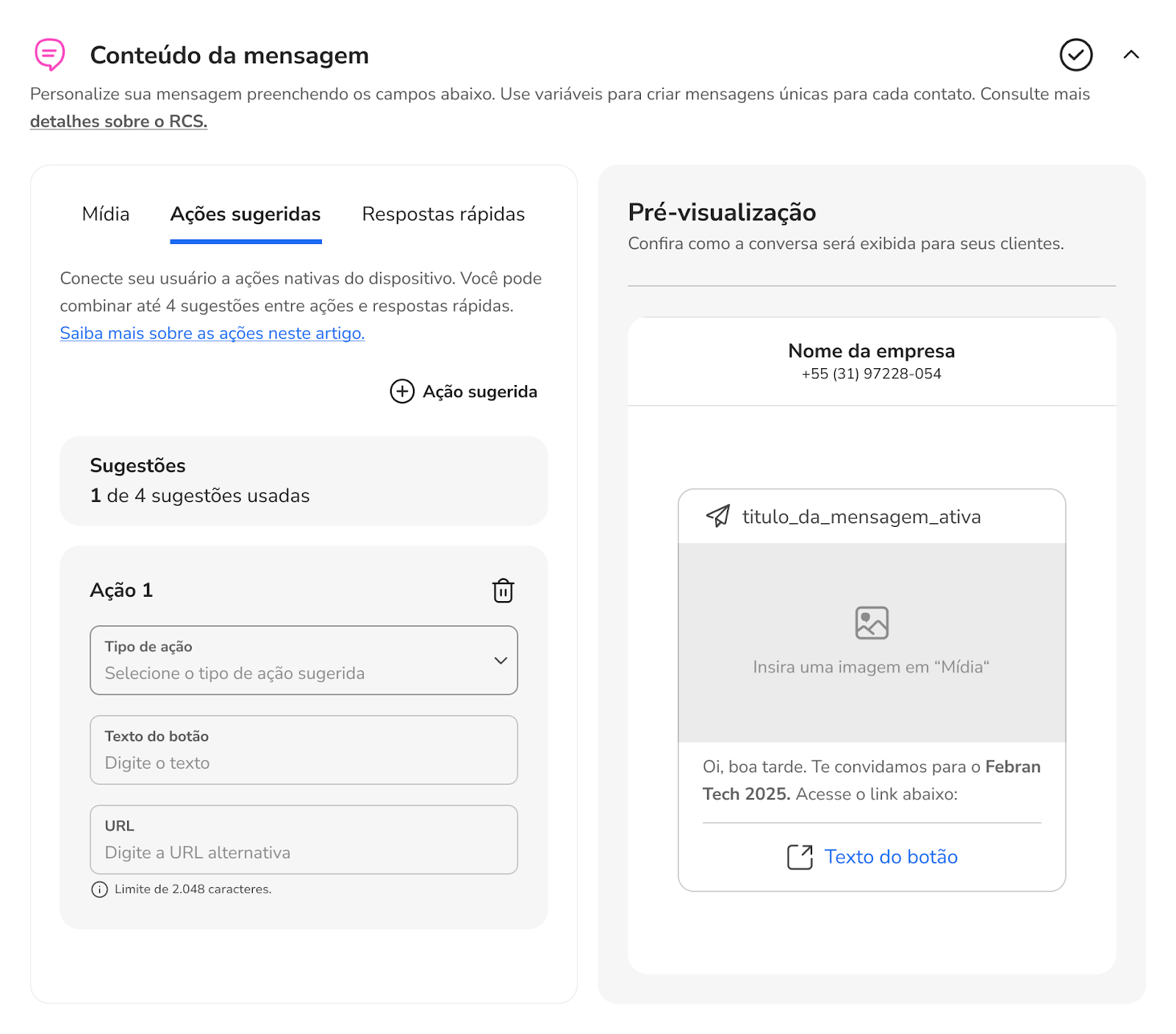Click the pink message bubble icon

50,54
